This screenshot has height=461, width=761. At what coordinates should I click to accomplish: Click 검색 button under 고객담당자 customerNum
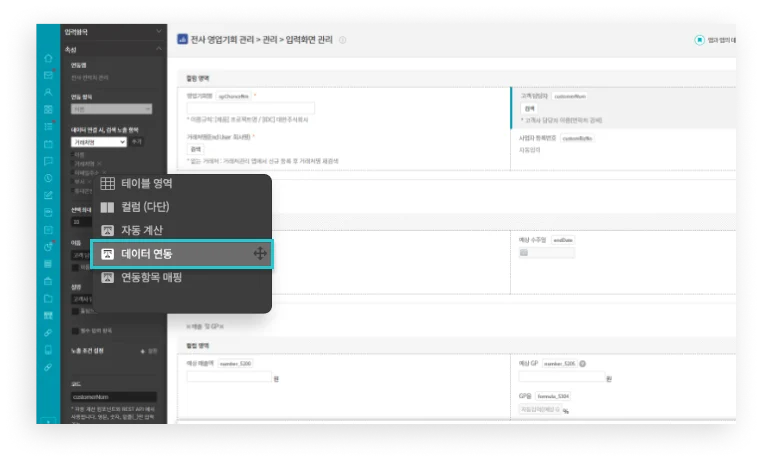point(529,109)
